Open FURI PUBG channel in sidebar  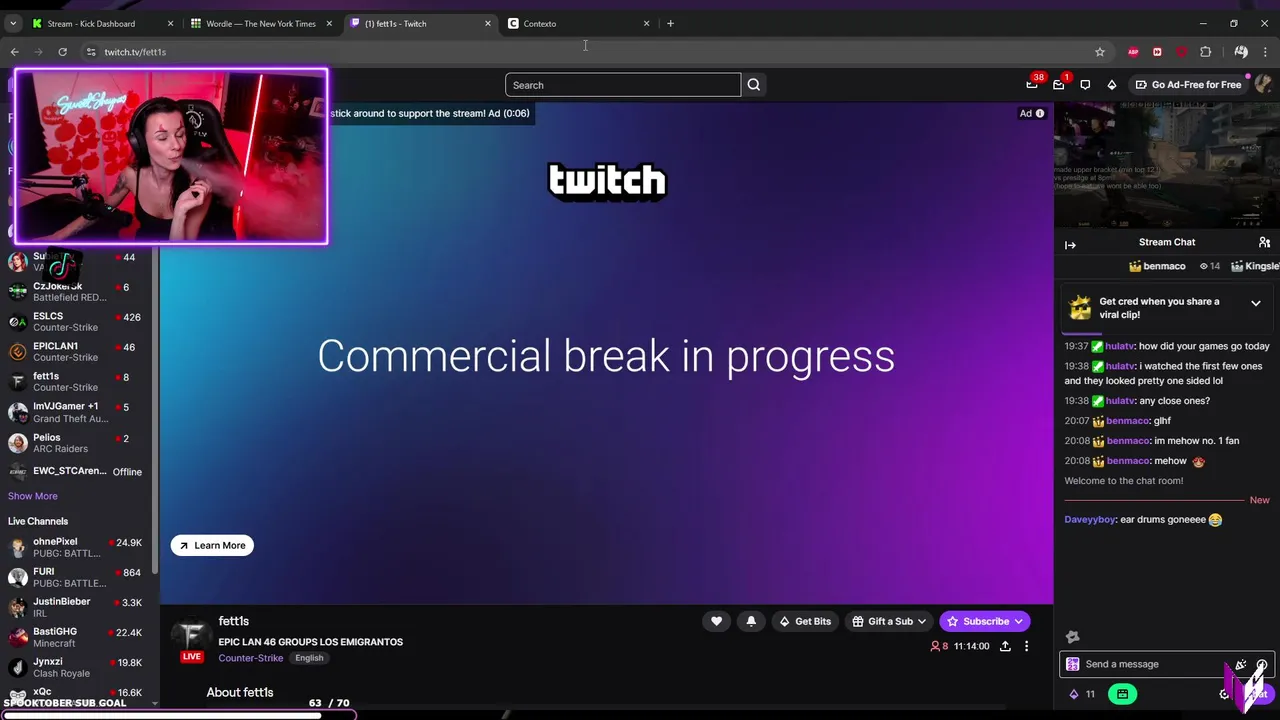(76, 577)
